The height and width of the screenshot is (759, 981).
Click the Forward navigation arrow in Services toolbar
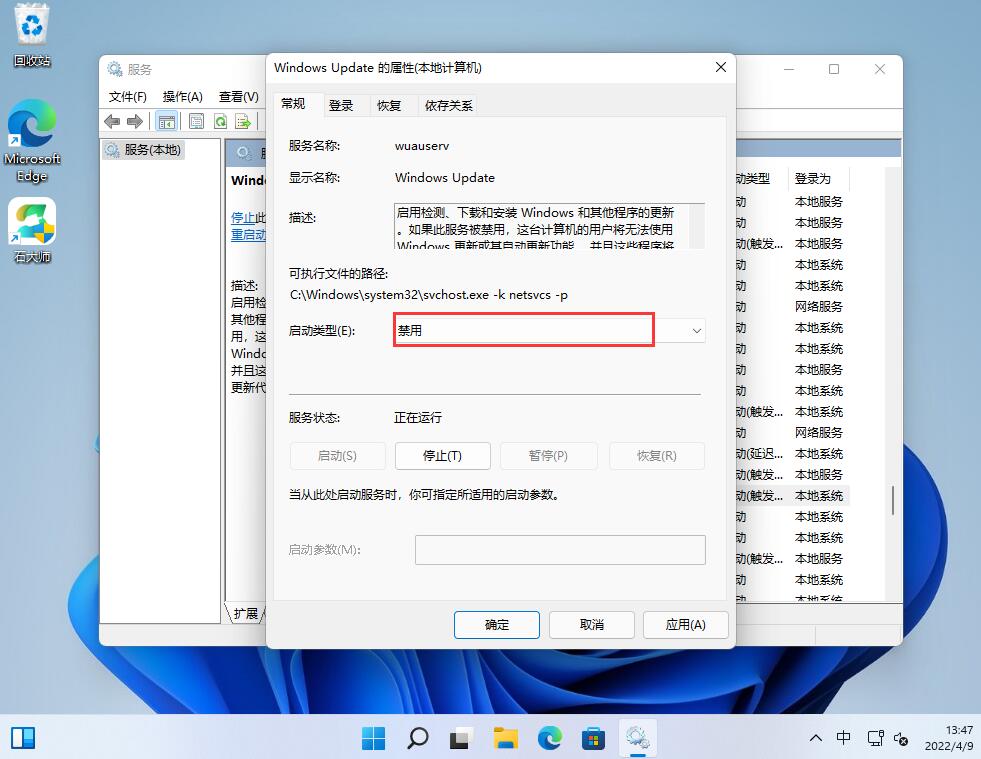click(134, 121)
